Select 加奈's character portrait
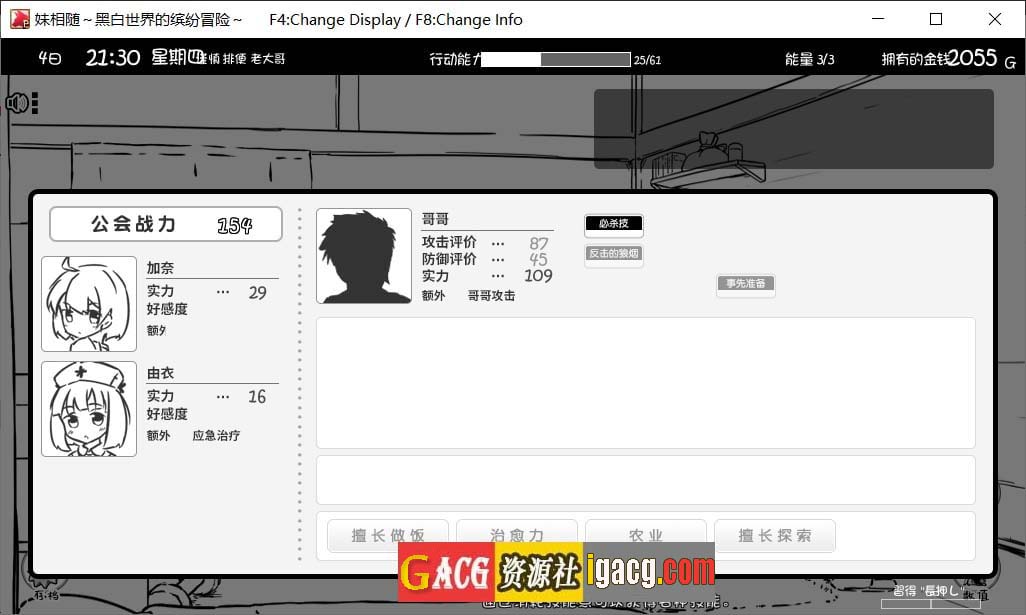The height and width of the screenshot is (615, 1026). click(89, 304)
